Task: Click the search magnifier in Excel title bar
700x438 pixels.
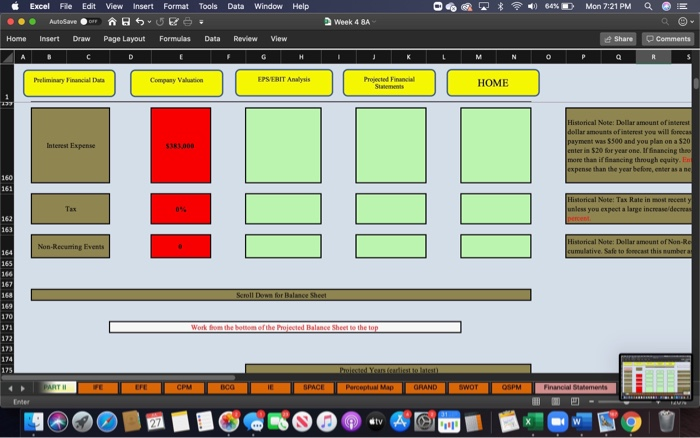Action: point(665,21)
